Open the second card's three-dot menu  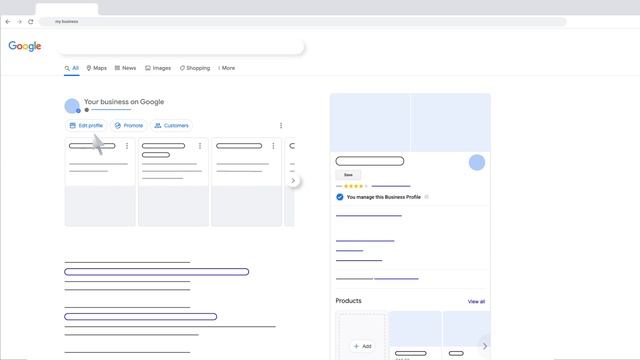tap(200, 146)
